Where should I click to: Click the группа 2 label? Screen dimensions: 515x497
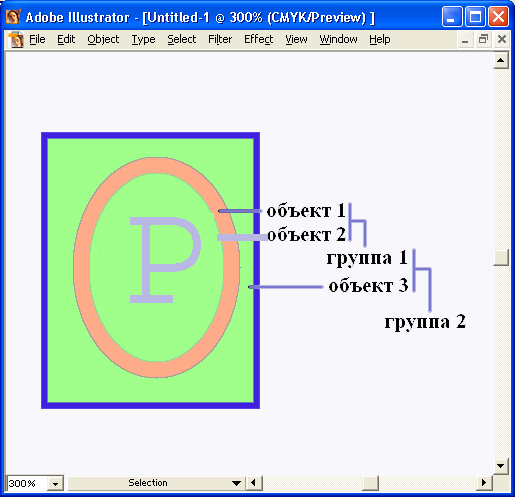point(425,322)
